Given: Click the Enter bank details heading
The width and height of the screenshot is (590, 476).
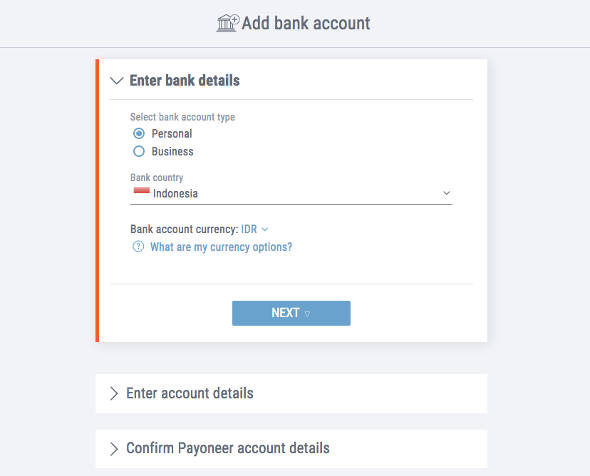Looking at the screenshot, I should click(x=185, y=81).
